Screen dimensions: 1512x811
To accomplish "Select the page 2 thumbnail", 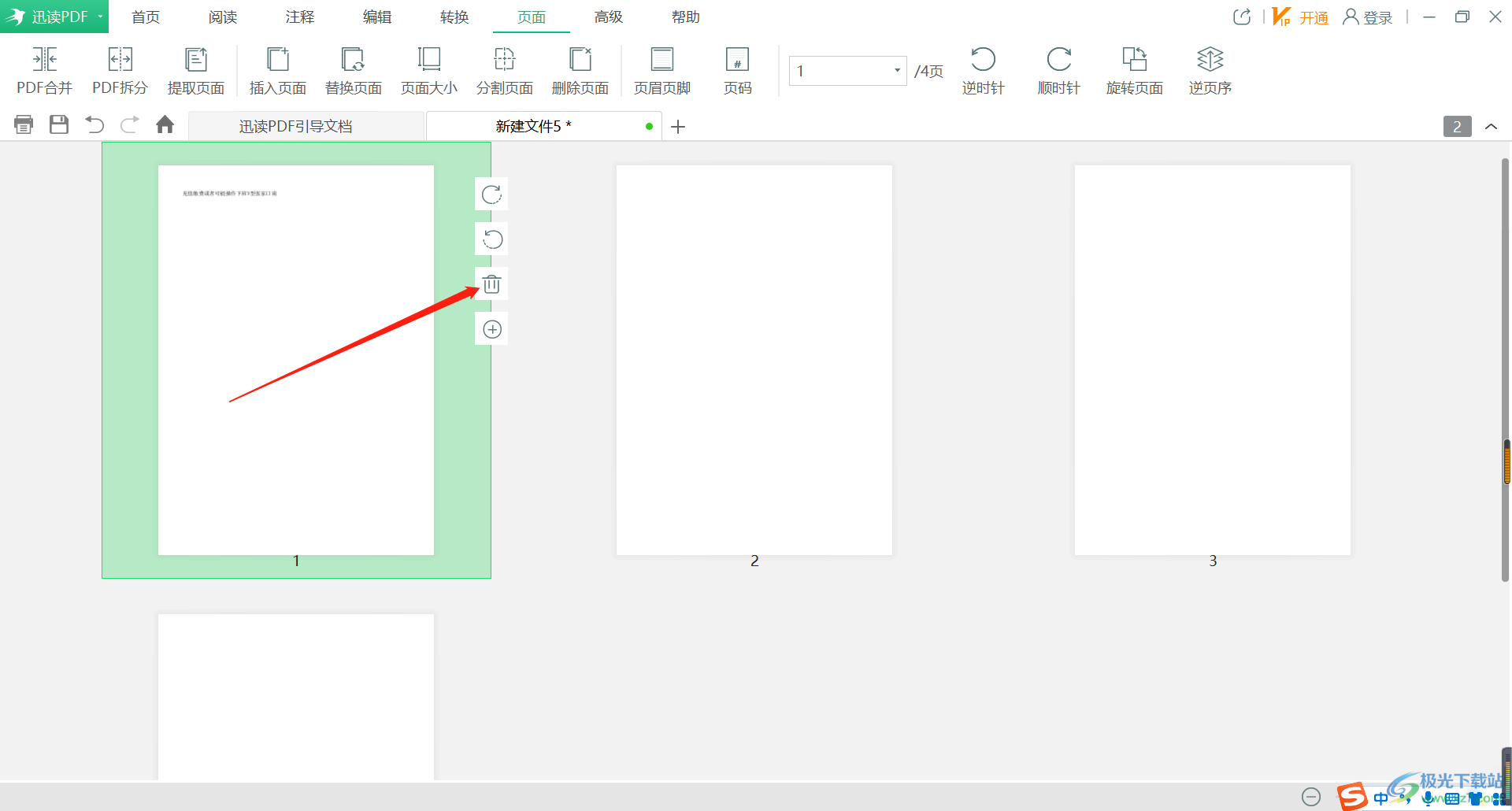I will [x=754, y=360].
